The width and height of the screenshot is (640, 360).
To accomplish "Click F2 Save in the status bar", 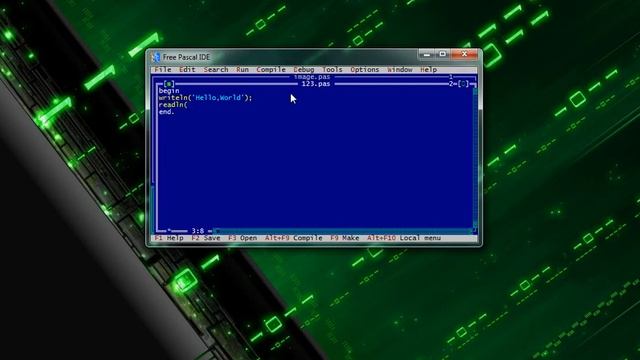I will 206,238.
